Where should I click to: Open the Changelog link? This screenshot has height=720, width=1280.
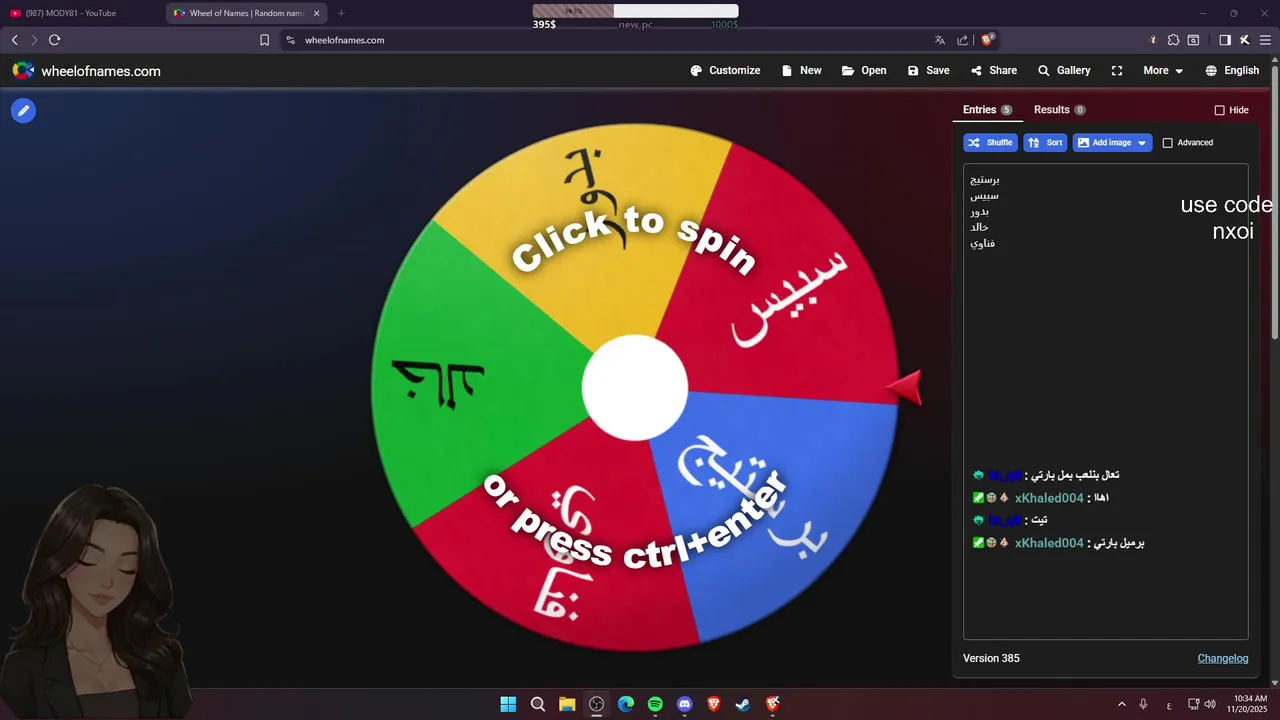coord(1223,658)
